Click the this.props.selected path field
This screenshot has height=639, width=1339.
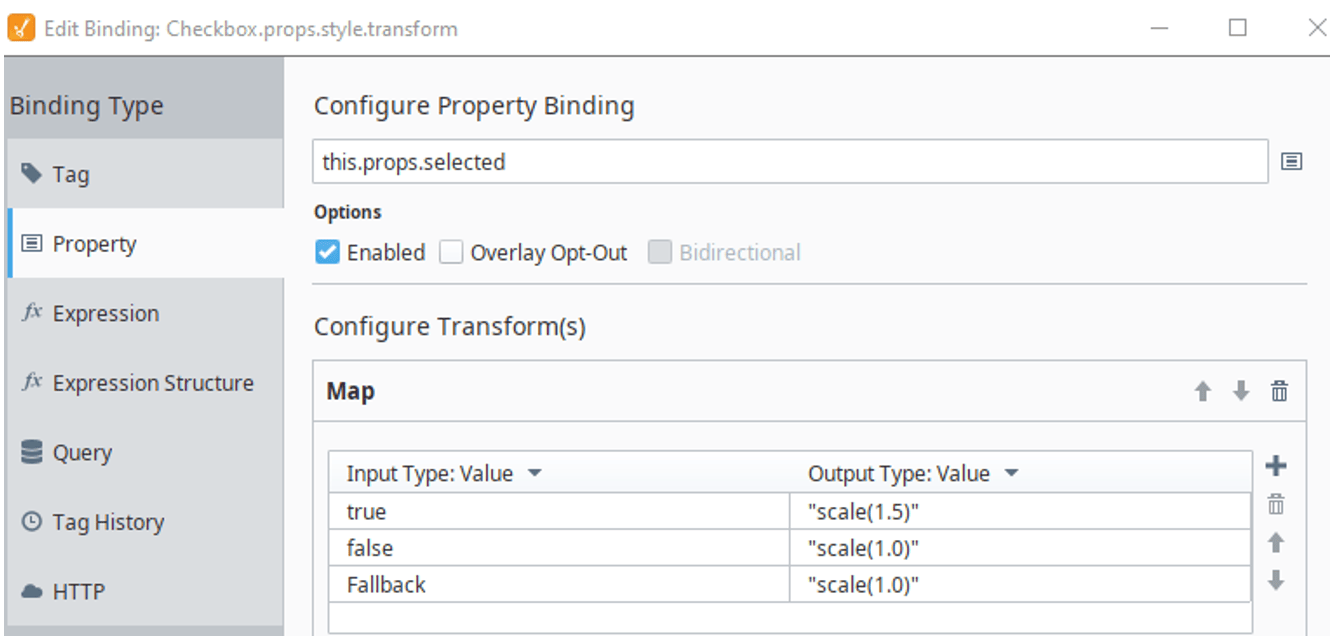click(x=789, y=162)
